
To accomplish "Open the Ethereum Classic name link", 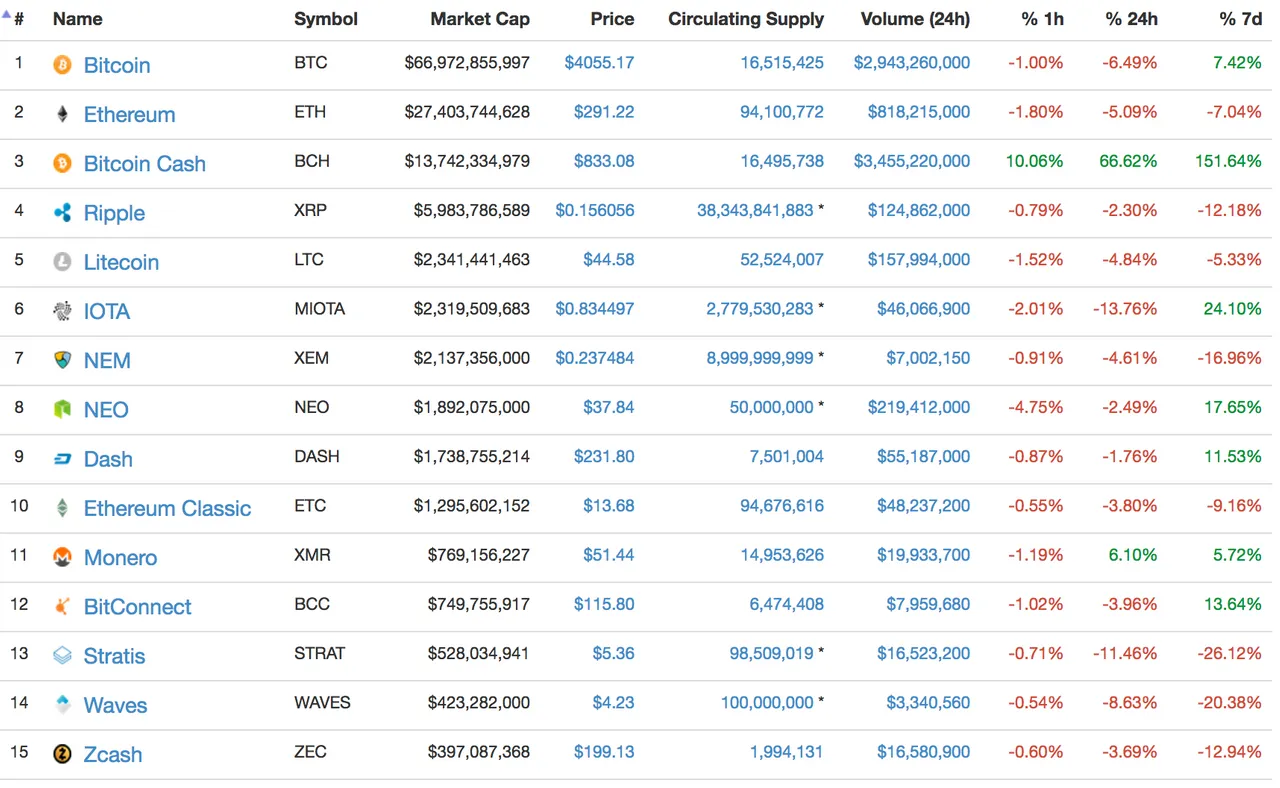I will click(167, 508).
